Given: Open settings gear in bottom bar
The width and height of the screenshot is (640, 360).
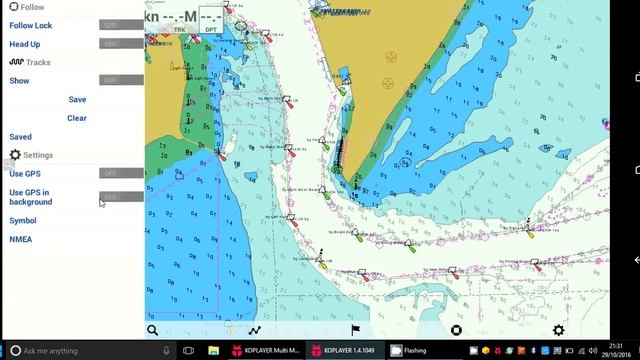Looking at the screenshot, I should (x=558, y=330).
